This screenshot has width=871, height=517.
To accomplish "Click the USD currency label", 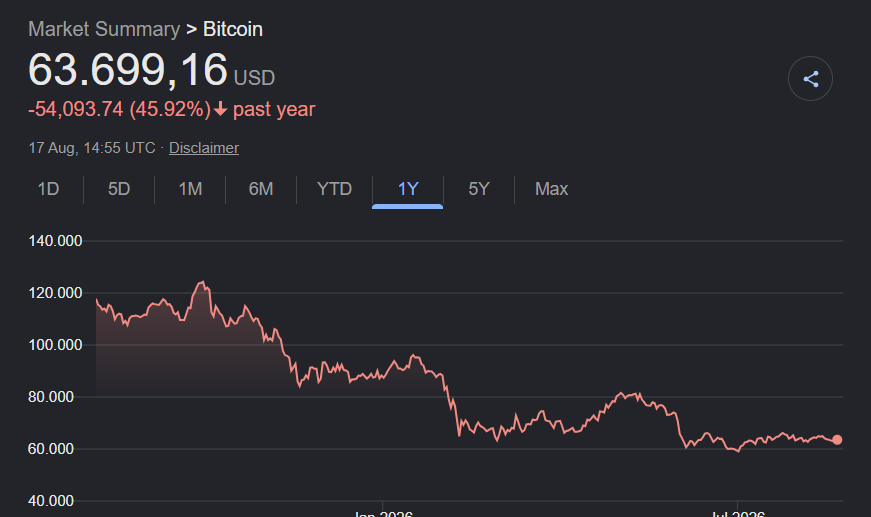I will (x=254, y=78).
